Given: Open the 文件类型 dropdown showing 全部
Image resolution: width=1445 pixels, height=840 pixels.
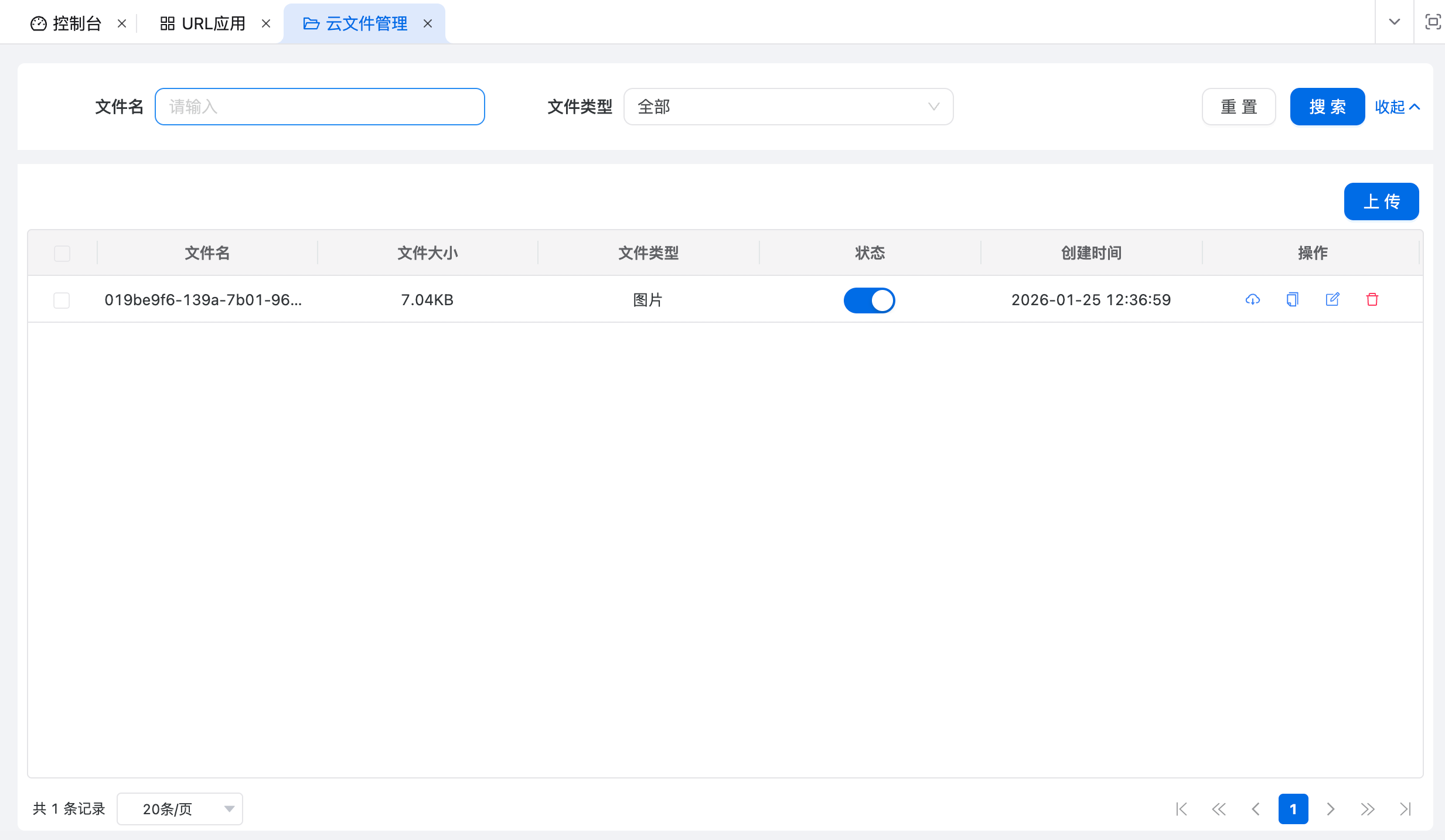Looking at the screenshot, I should (x=788, y=107).
